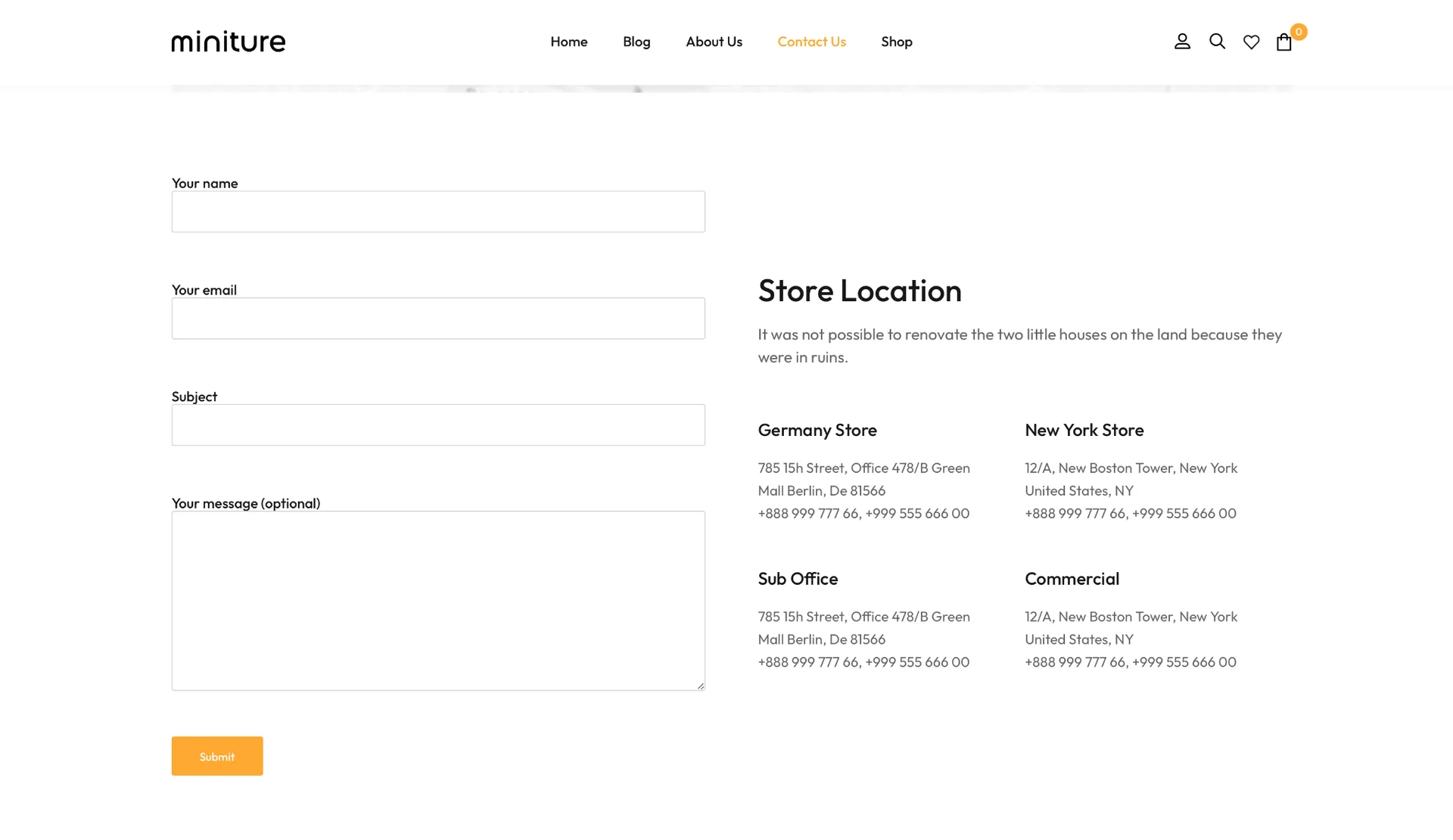Click the miniture logo
Image resolution: width=1453 pixels, height=840 pixels.
(229, 42)
